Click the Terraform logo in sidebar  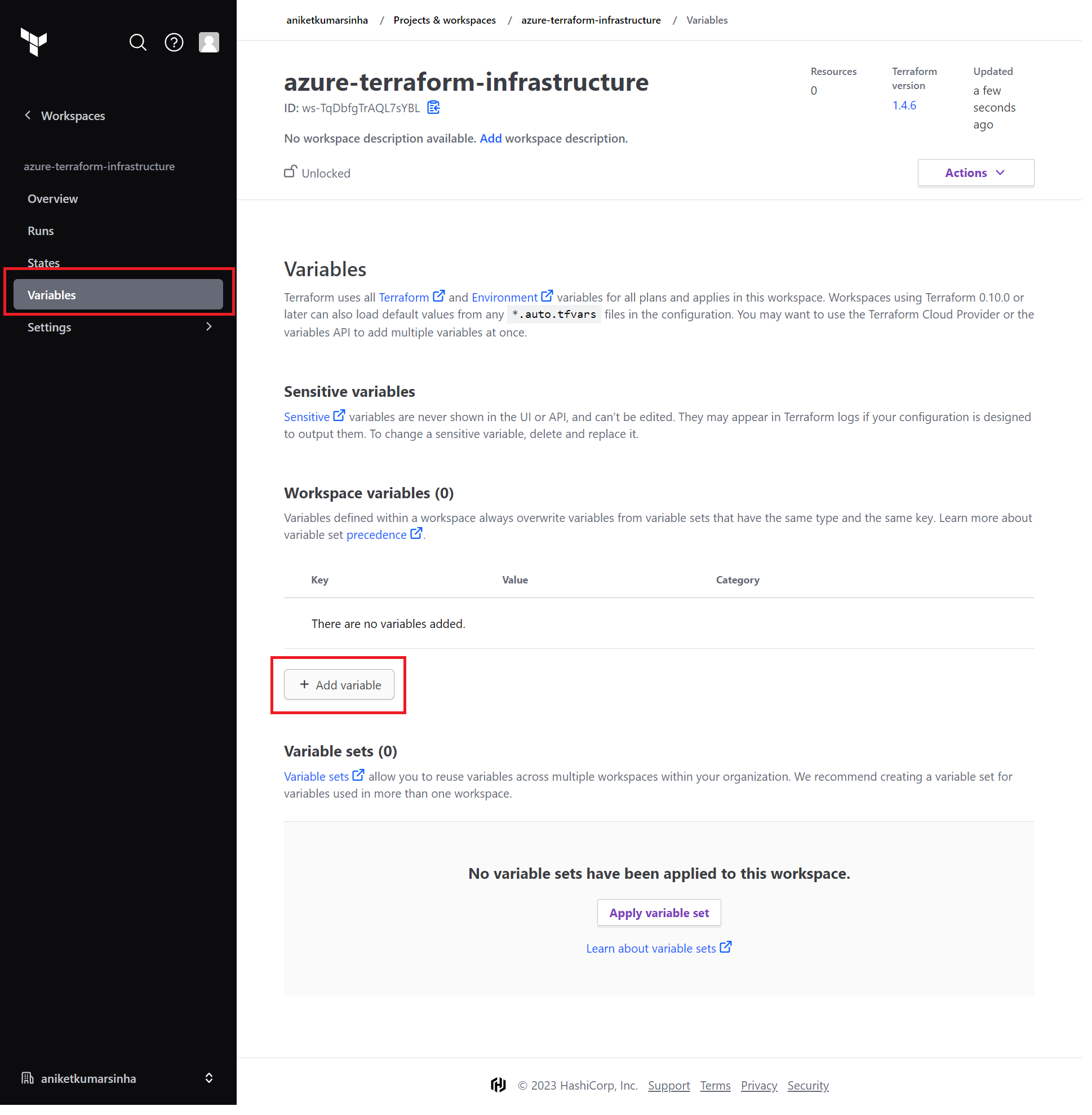click(x=33, y=42)
